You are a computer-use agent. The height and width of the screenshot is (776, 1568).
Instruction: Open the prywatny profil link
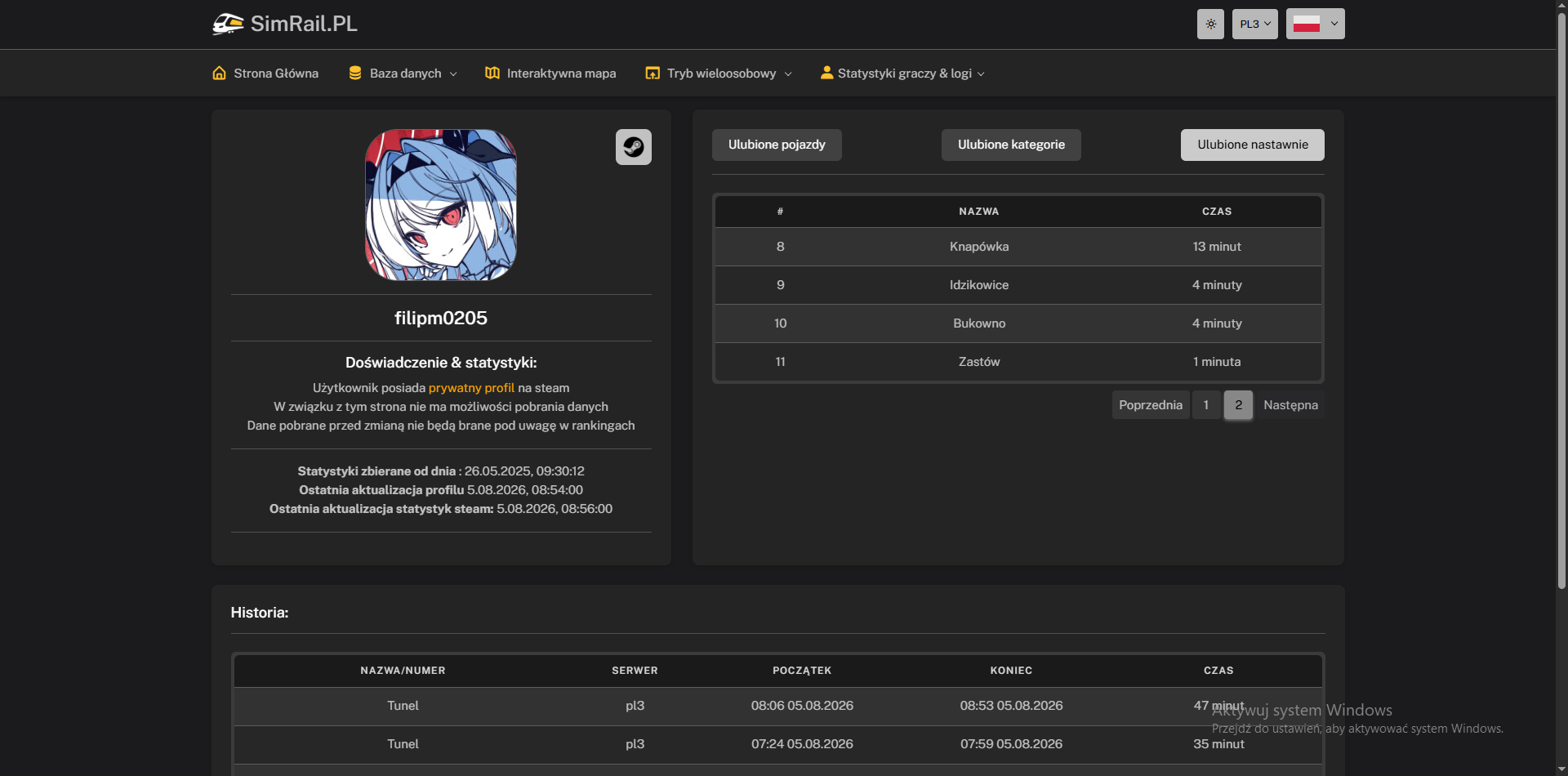coord(471,388)
